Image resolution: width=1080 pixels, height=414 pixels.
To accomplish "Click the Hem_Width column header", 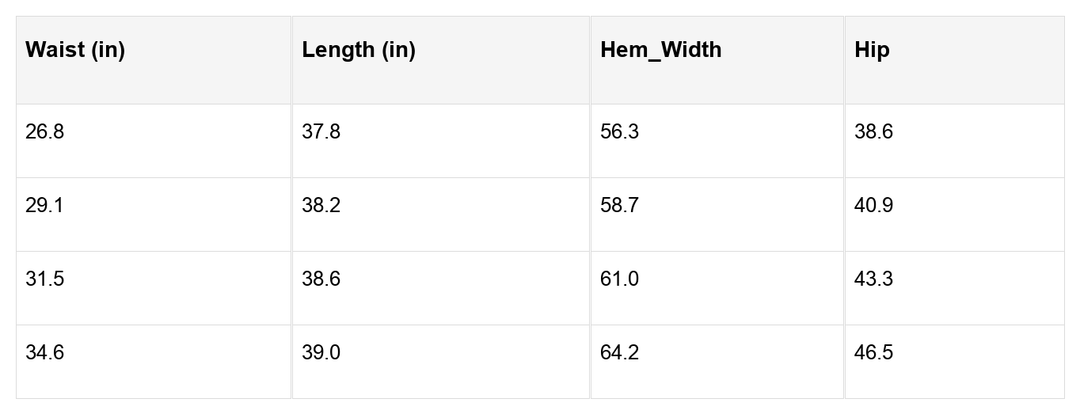I will click(x=660, y=50).
